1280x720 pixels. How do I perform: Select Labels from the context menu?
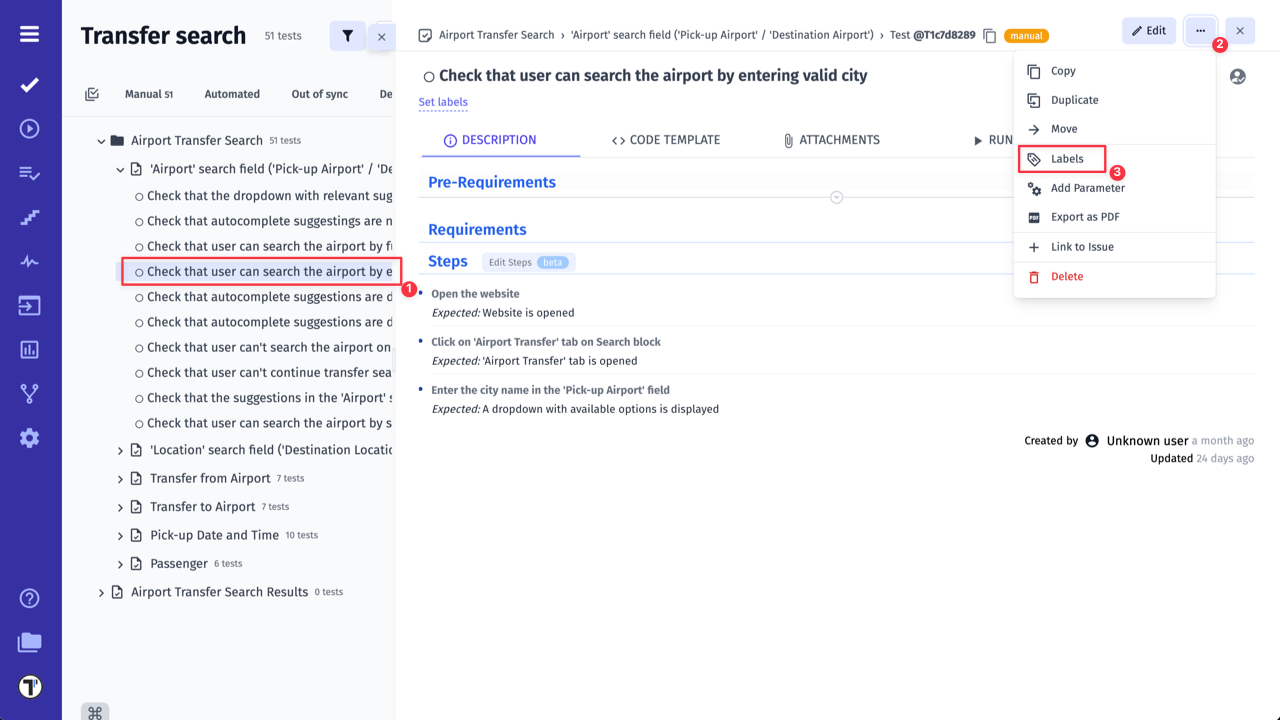(1066, 159)
